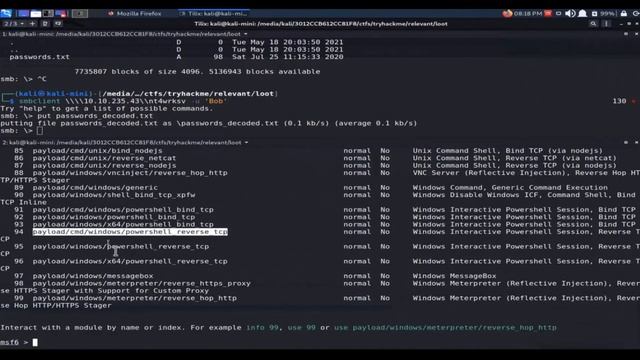Click 'Windows MessageBox' description text
The image size is (640, 360).
[454, 276]
